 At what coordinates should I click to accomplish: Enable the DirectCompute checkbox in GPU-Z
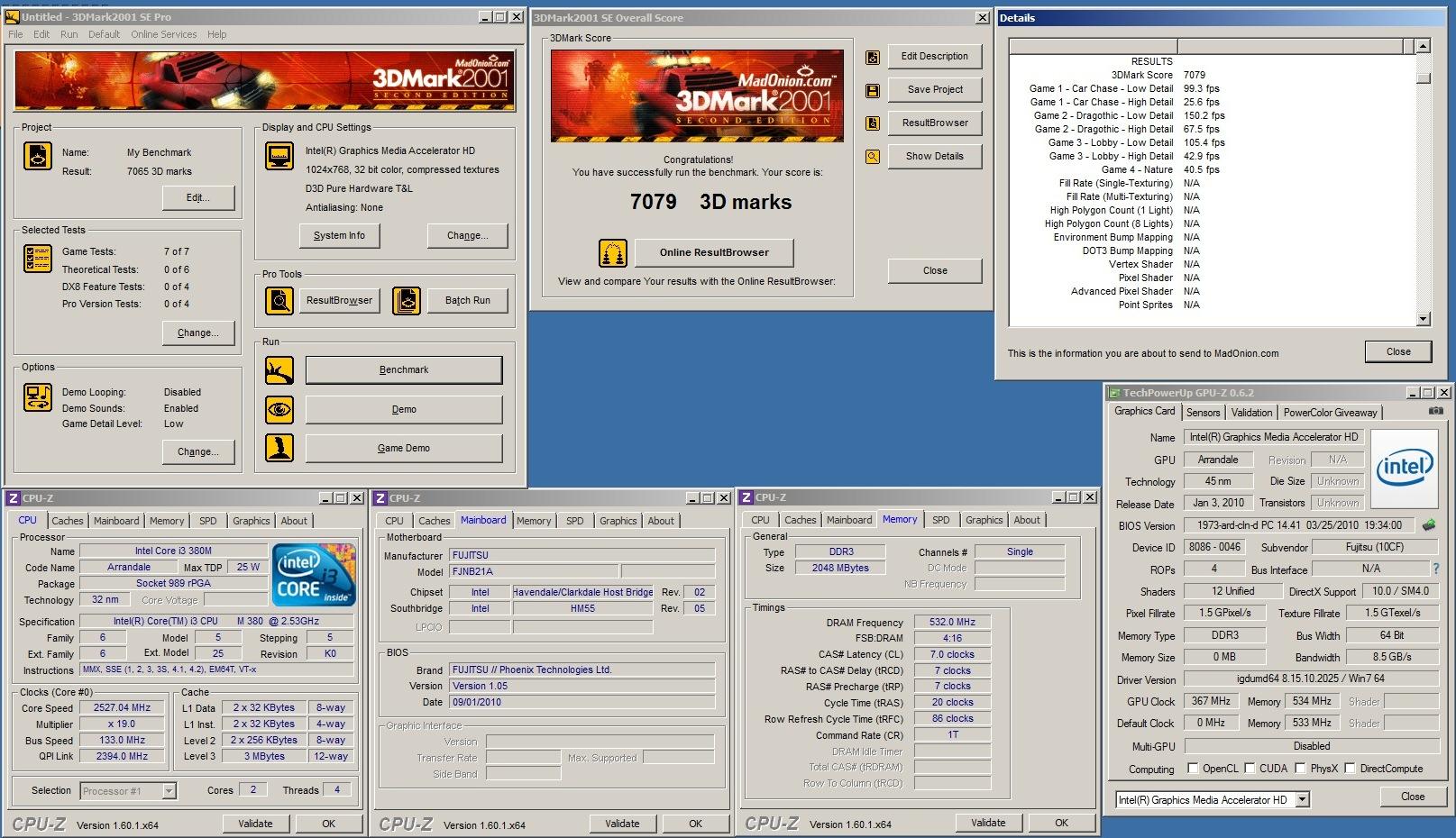pyautogui.click(x=1350, y=769)
